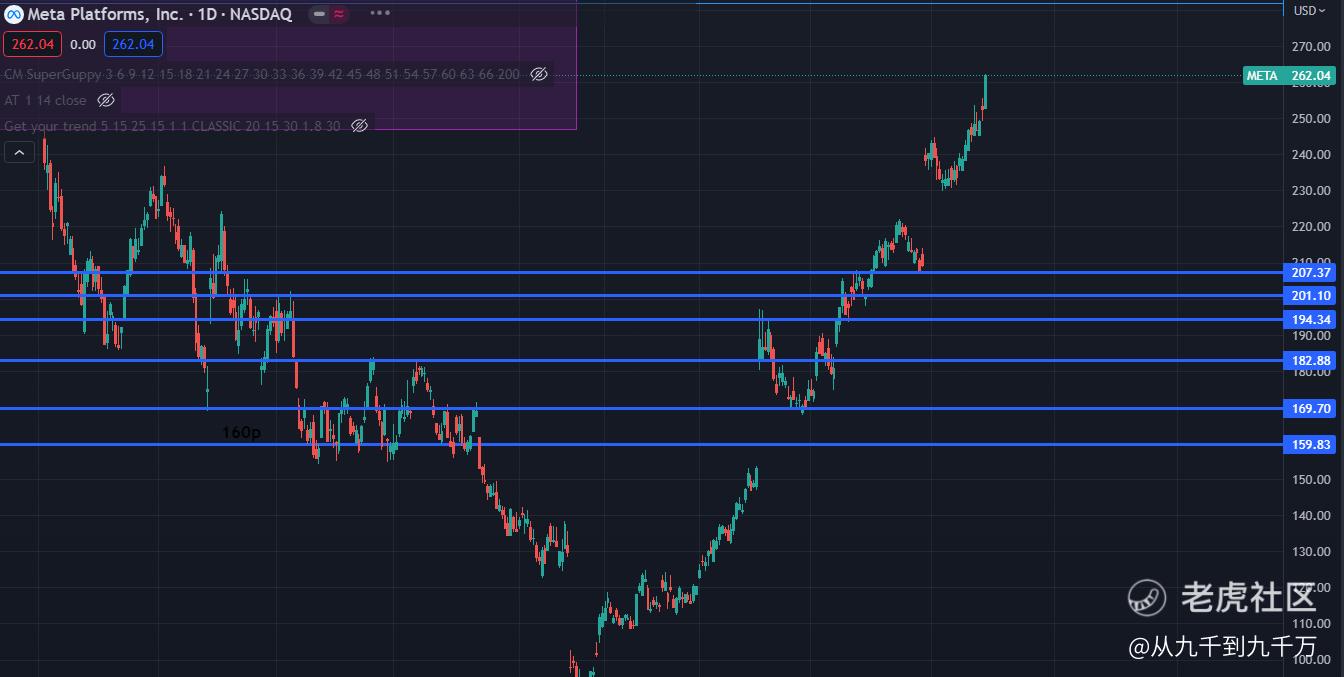Click the pink wavy lines status icon
Screen dimensions: 1344x677
[340, 14]
